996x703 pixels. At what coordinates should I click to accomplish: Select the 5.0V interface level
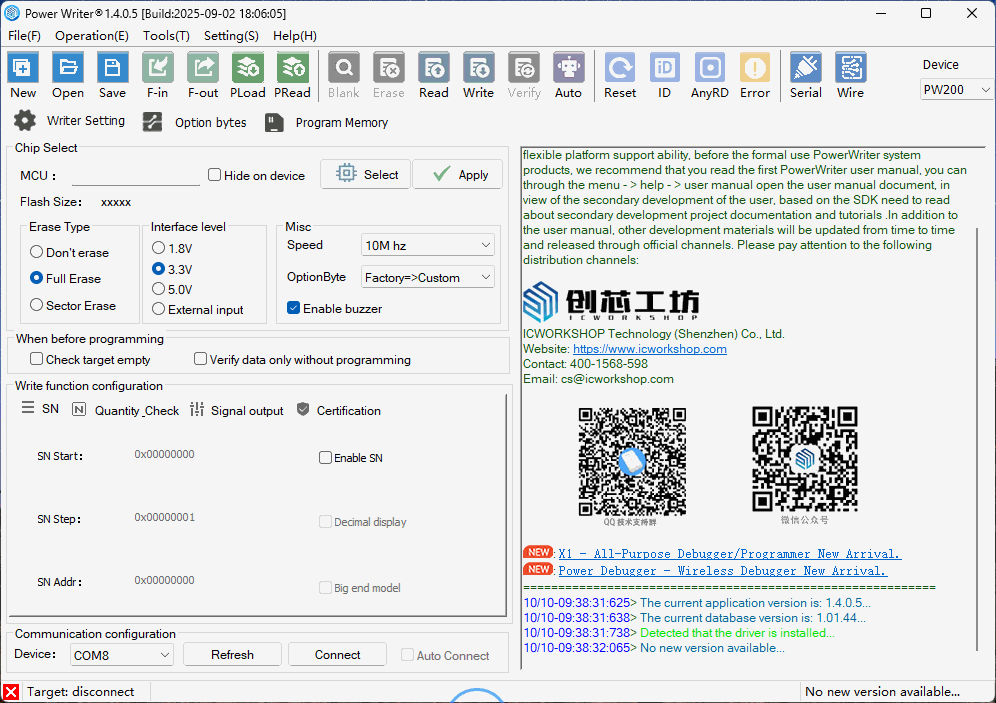[158, 289]
